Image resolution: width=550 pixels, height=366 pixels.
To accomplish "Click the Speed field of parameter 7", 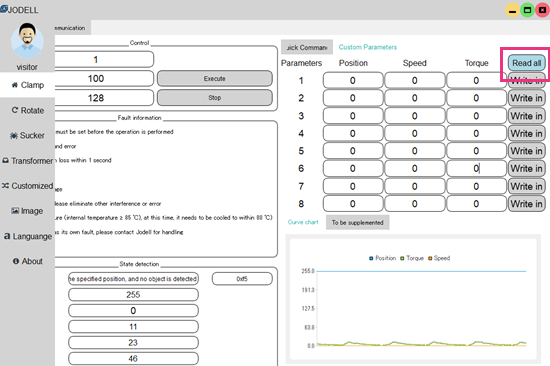I will (x=415, y=186).
